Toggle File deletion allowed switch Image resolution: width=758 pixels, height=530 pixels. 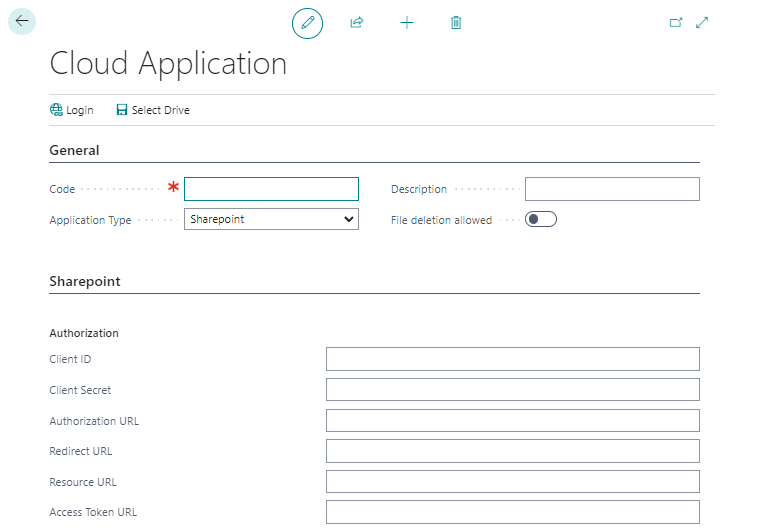pos(541,220)
